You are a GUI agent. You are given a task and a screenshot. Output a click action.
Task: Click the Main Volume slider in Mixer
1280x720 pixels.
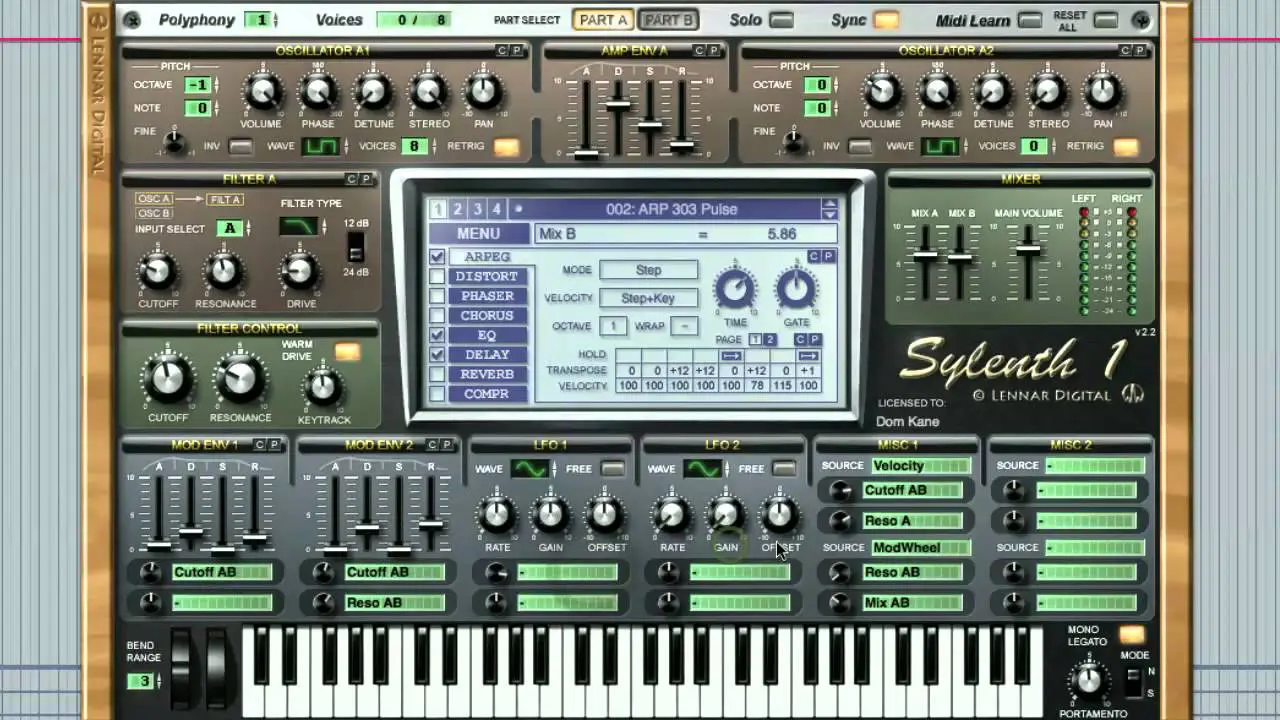(1028, 250)
